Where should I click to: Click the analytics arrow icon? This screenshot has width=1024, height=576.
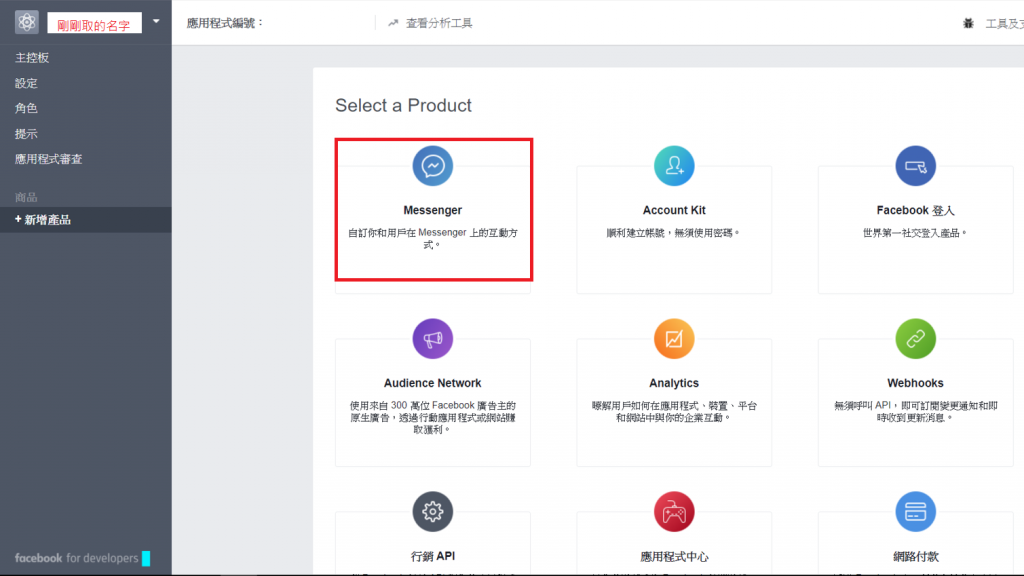click(x=393, y=24)
